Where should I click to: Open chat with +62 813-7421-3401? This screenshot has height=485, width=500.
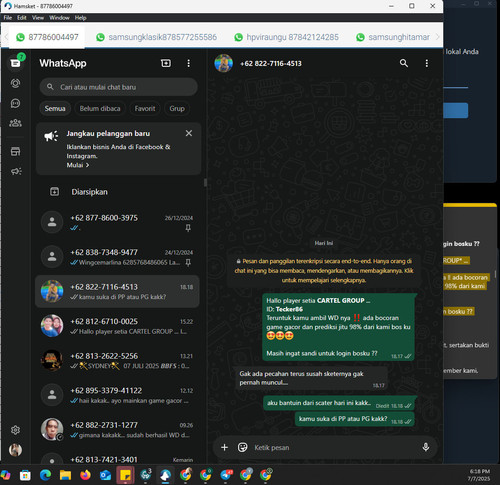[118, 457]
